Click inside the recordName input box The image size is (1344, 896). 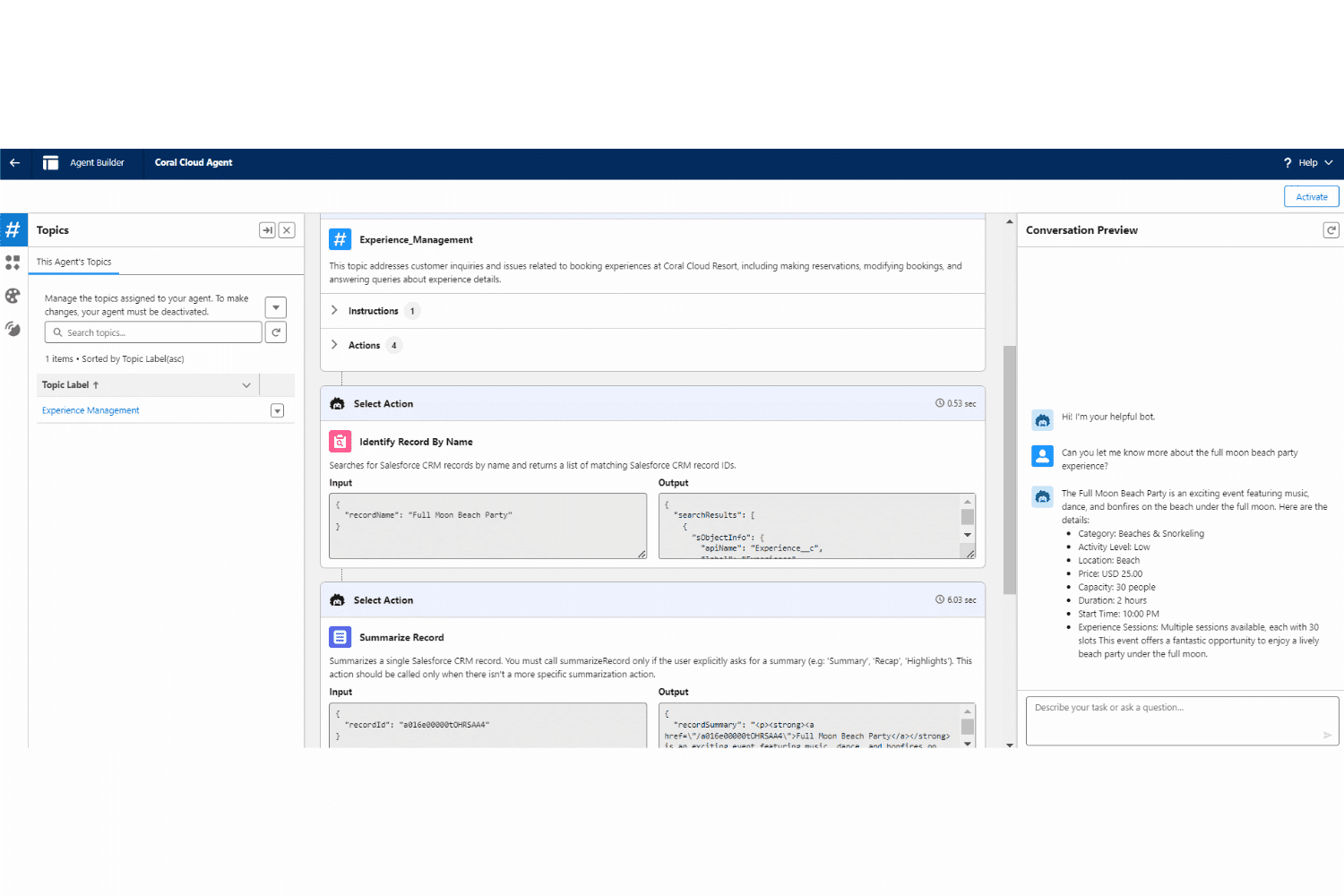pyautogui.click(x=487, y=526)
